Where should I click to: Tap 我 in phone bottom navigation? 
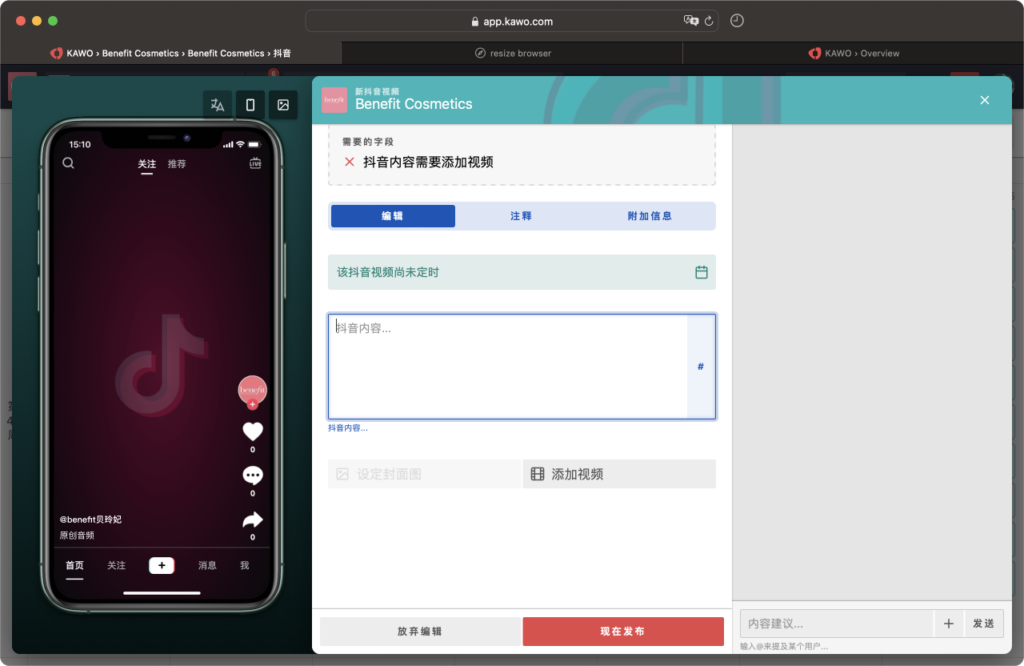pos(244,565)
